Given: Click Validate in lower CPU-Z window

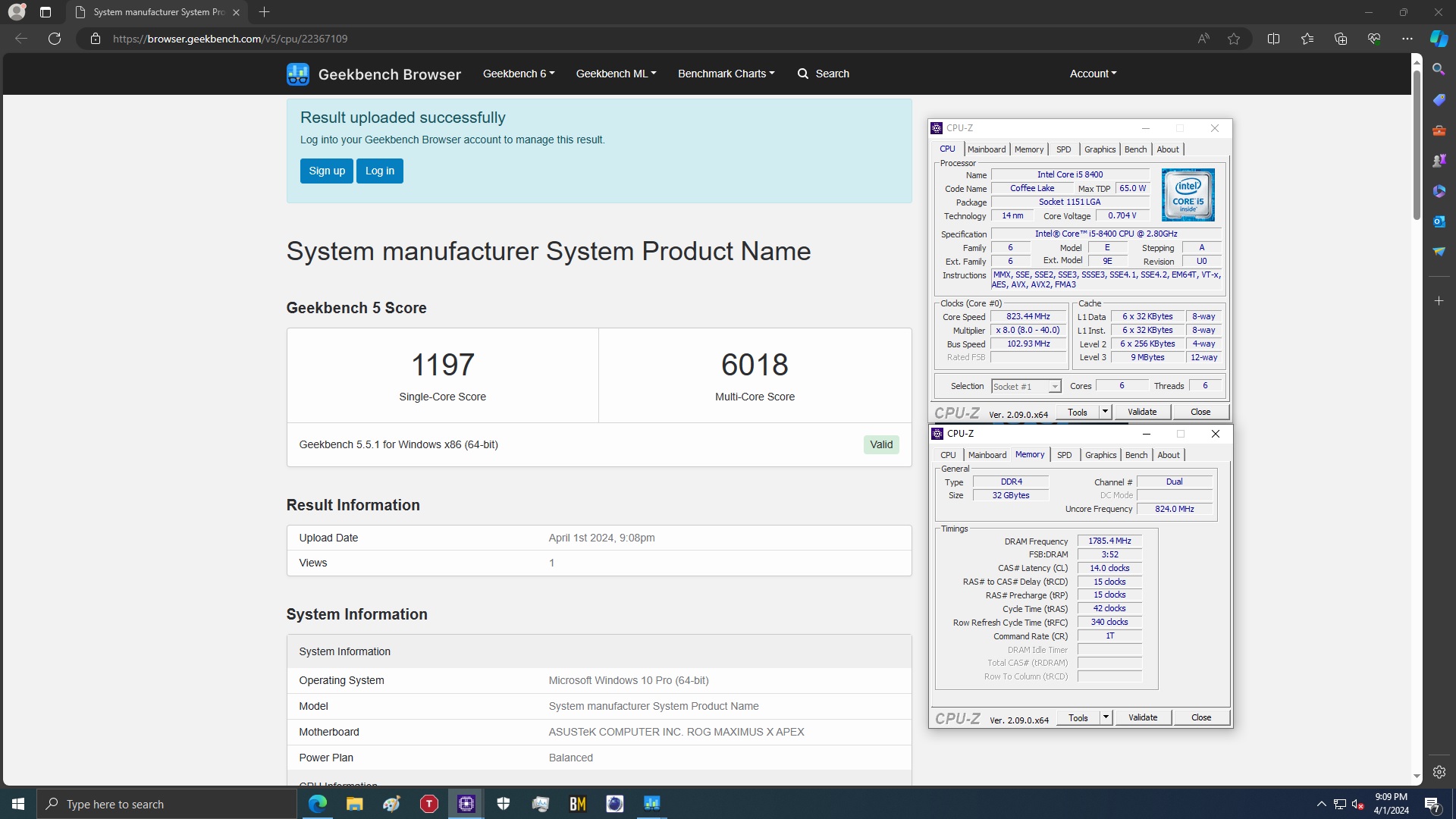Looking at the screenshot, I should click(x=1143, y=717).
